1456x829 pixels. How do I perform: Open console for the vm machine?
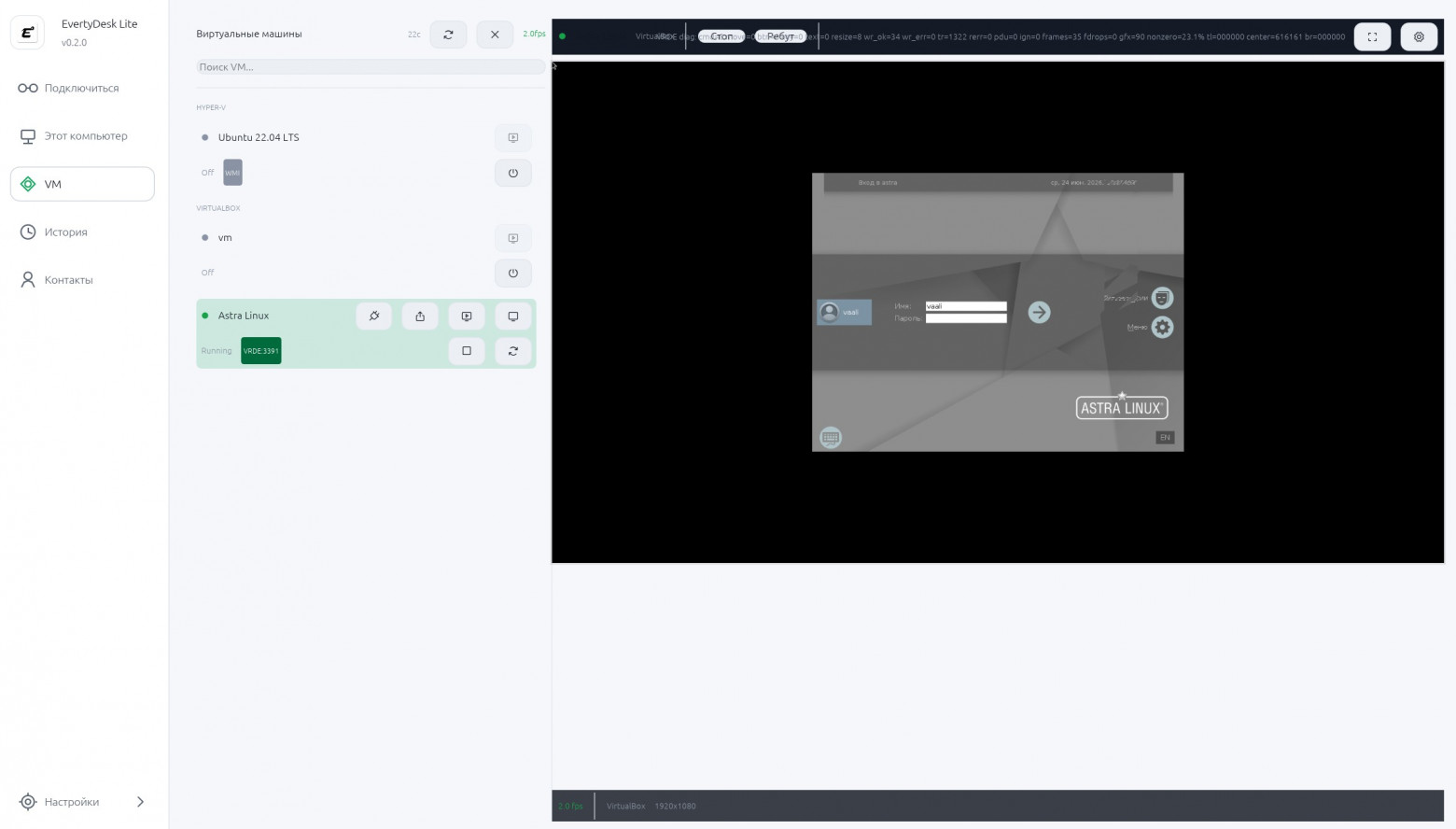(x=513, y=238)
